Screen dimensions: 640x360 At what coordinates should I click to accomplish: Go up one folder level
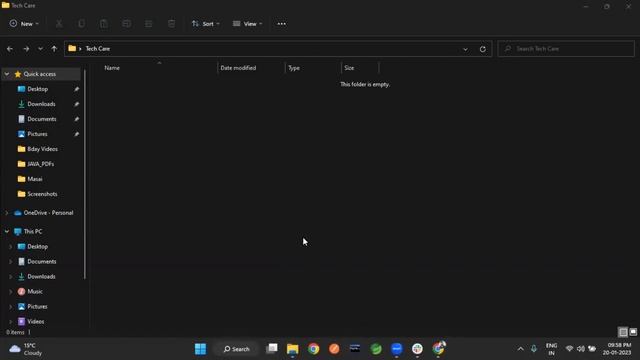click(54, 49)
